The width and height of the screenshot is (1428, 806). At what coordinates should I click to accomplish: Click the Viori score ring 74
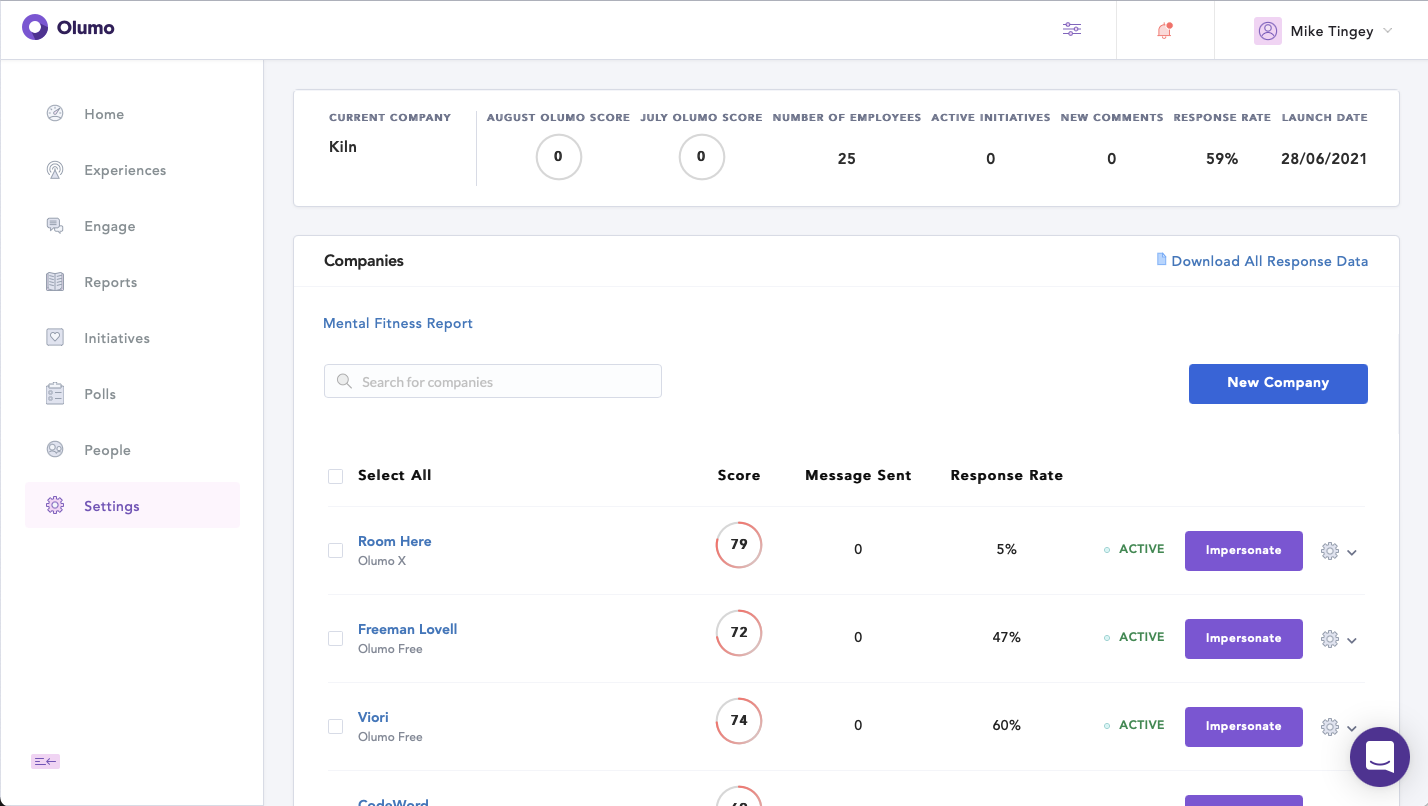[x=739, y=721]
